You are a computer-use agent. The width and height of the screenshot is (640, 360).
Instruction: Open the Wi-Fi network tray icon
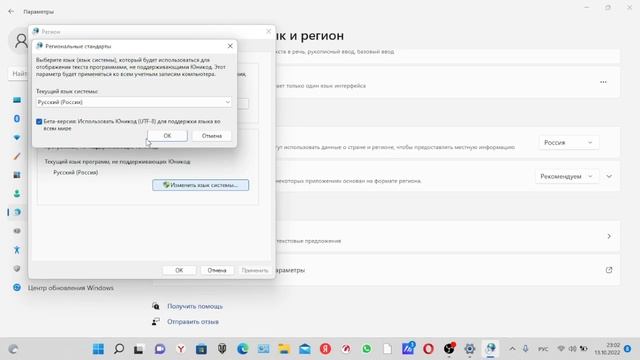[561, 349]
